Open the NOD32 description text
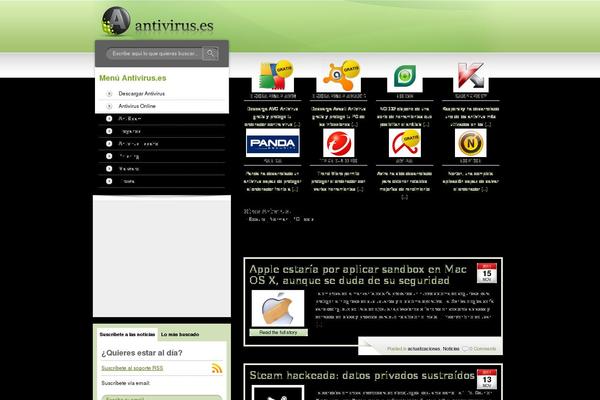This screenshot has height=400, width=600. coord(405,116)
